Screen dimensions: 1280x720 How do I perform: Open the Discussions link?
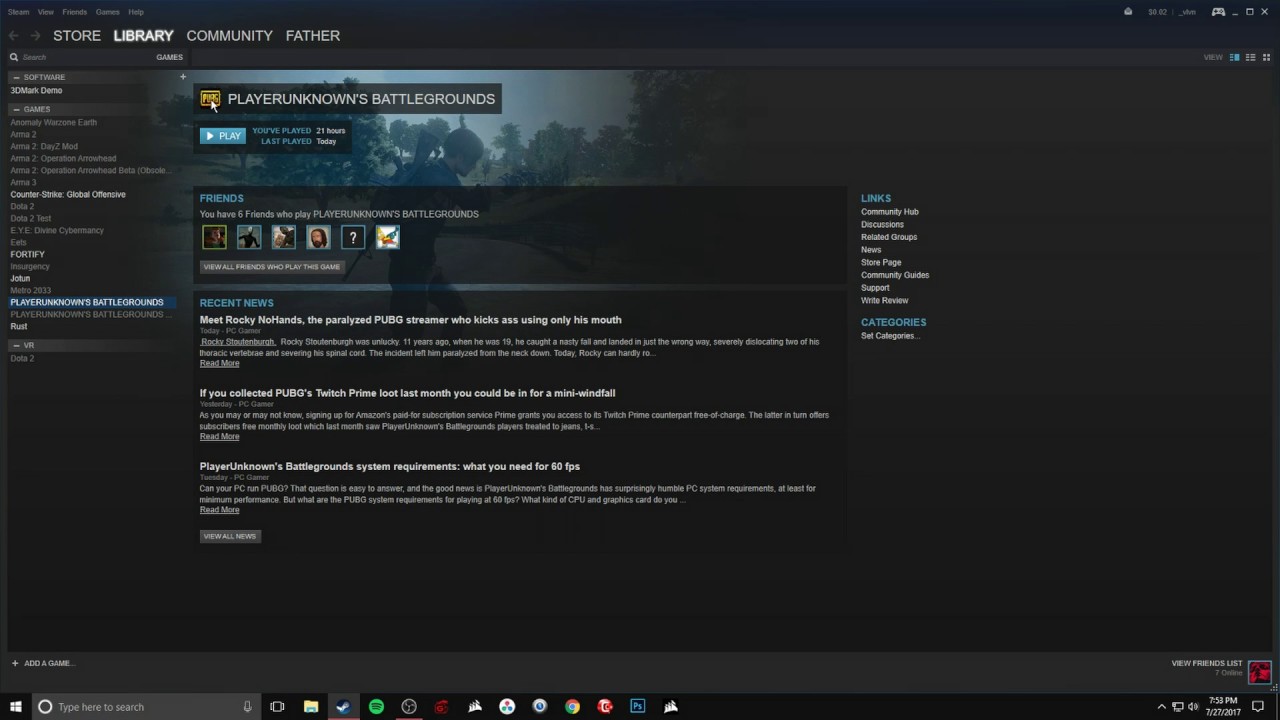(882, 224)
